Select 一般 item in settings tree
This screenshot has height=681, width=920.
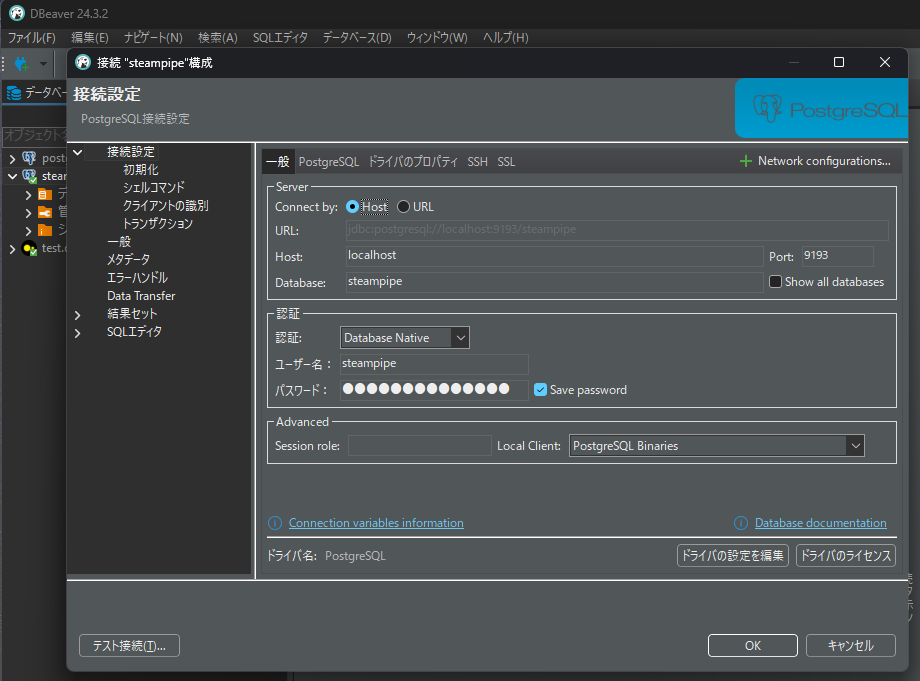pos(119,242)
